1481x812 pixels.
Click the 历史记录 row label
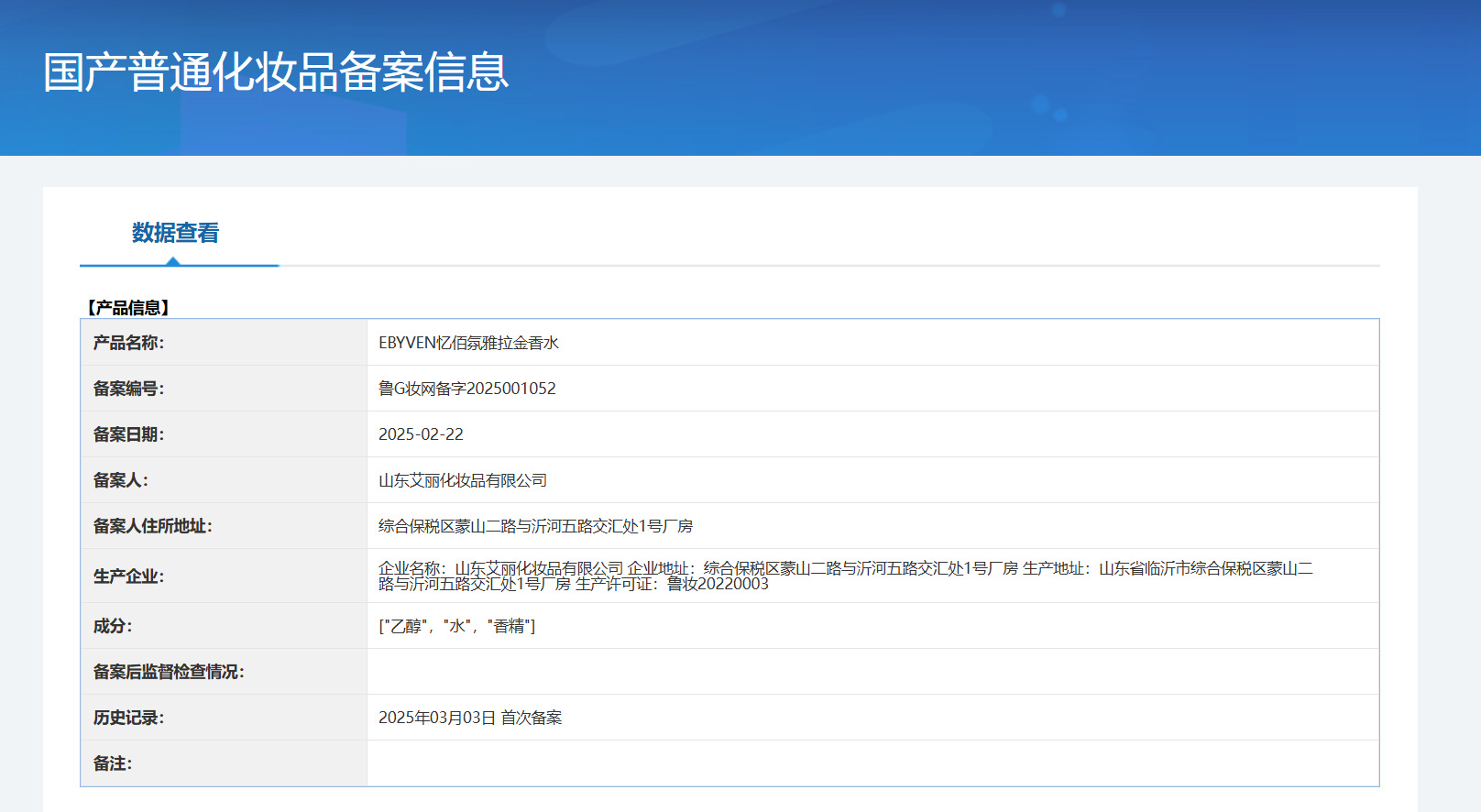[128, 718]
